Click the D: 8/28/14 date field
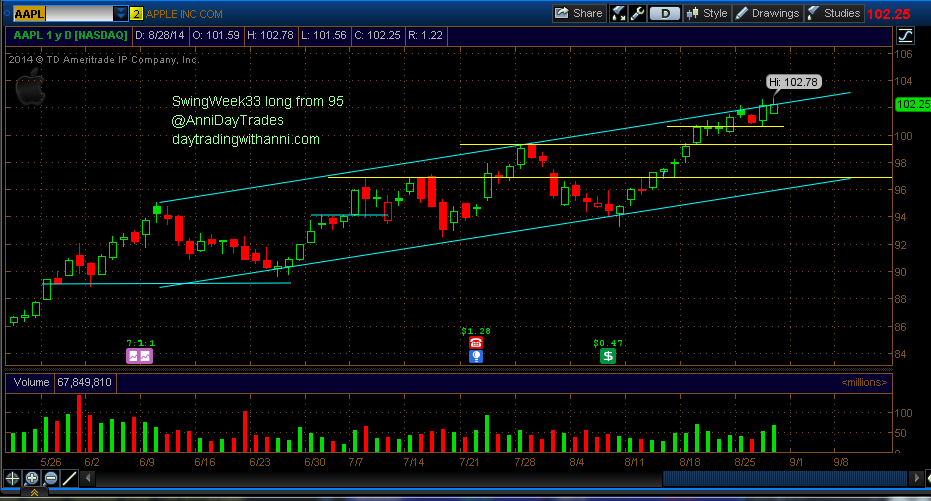 coord(160,36)
